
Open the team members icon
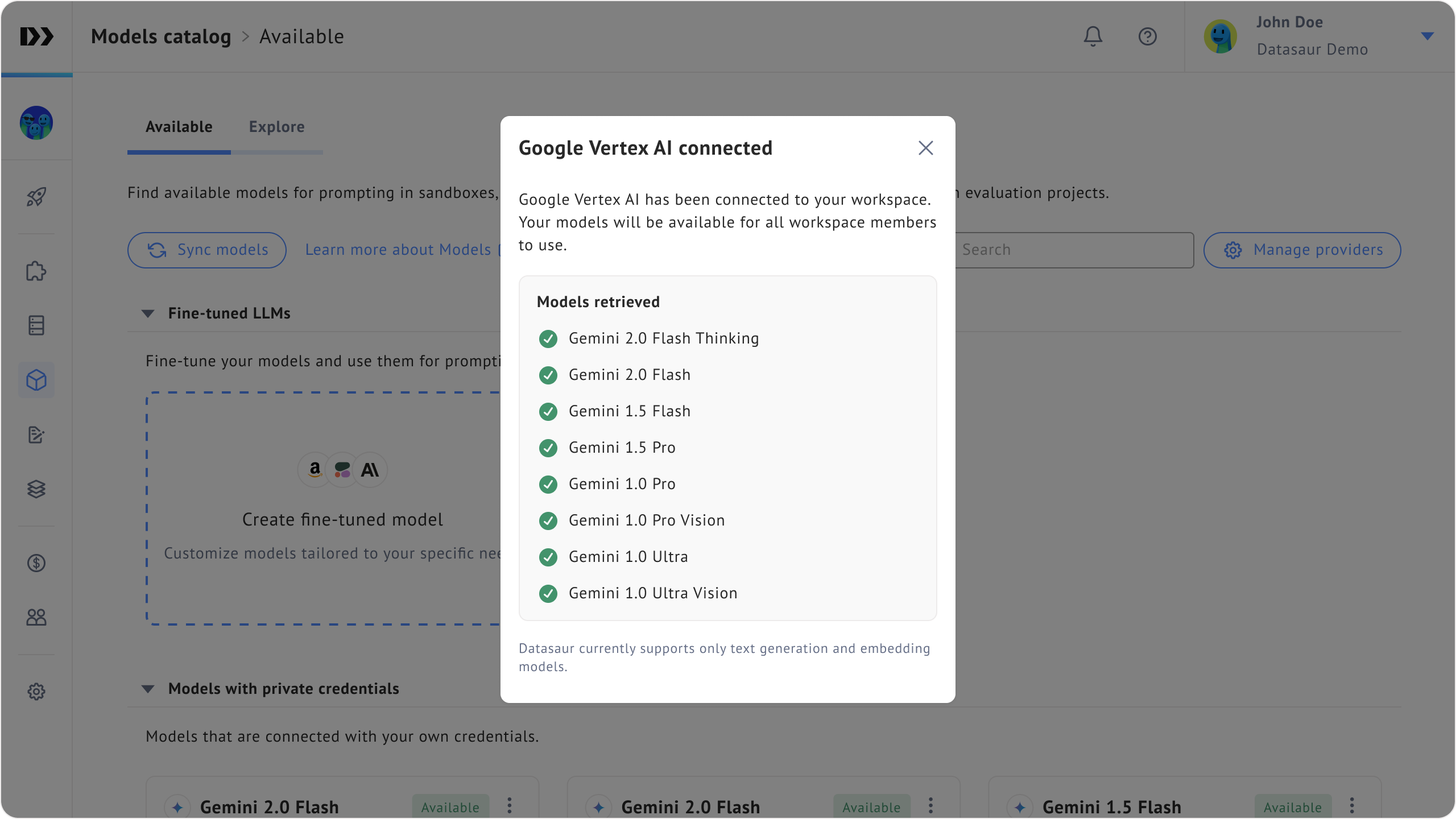[x=36, y=617]
